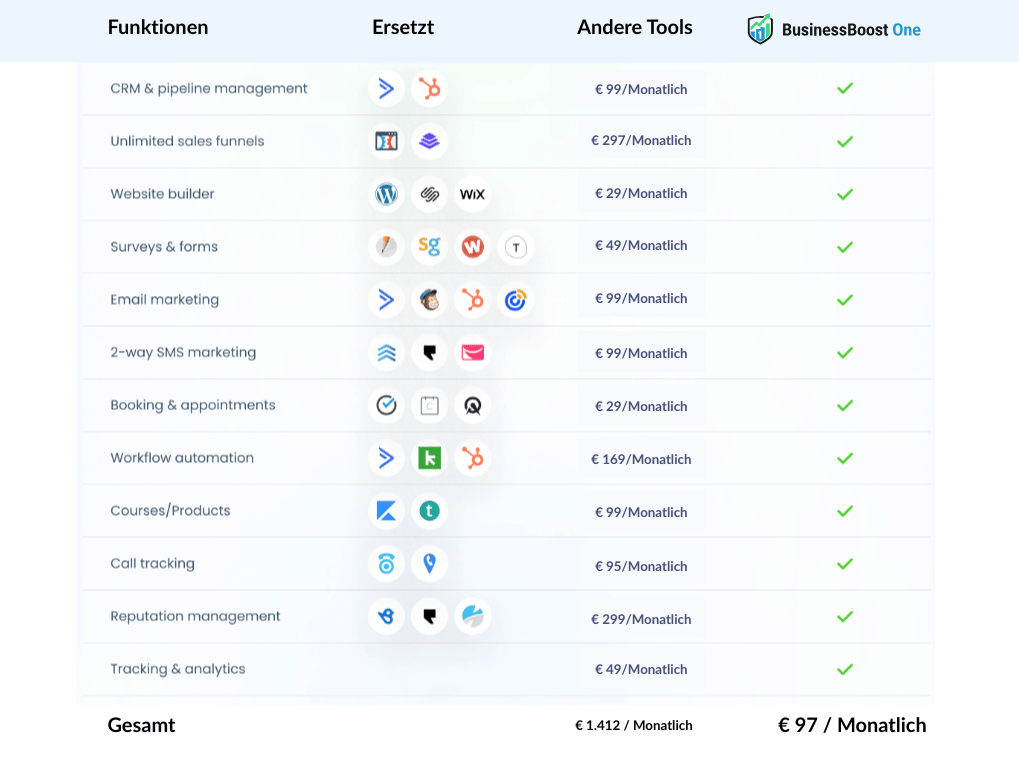Select the Birdeye icon under Reputation management
Screen dimensions: 1019x765
coord(386,616)
